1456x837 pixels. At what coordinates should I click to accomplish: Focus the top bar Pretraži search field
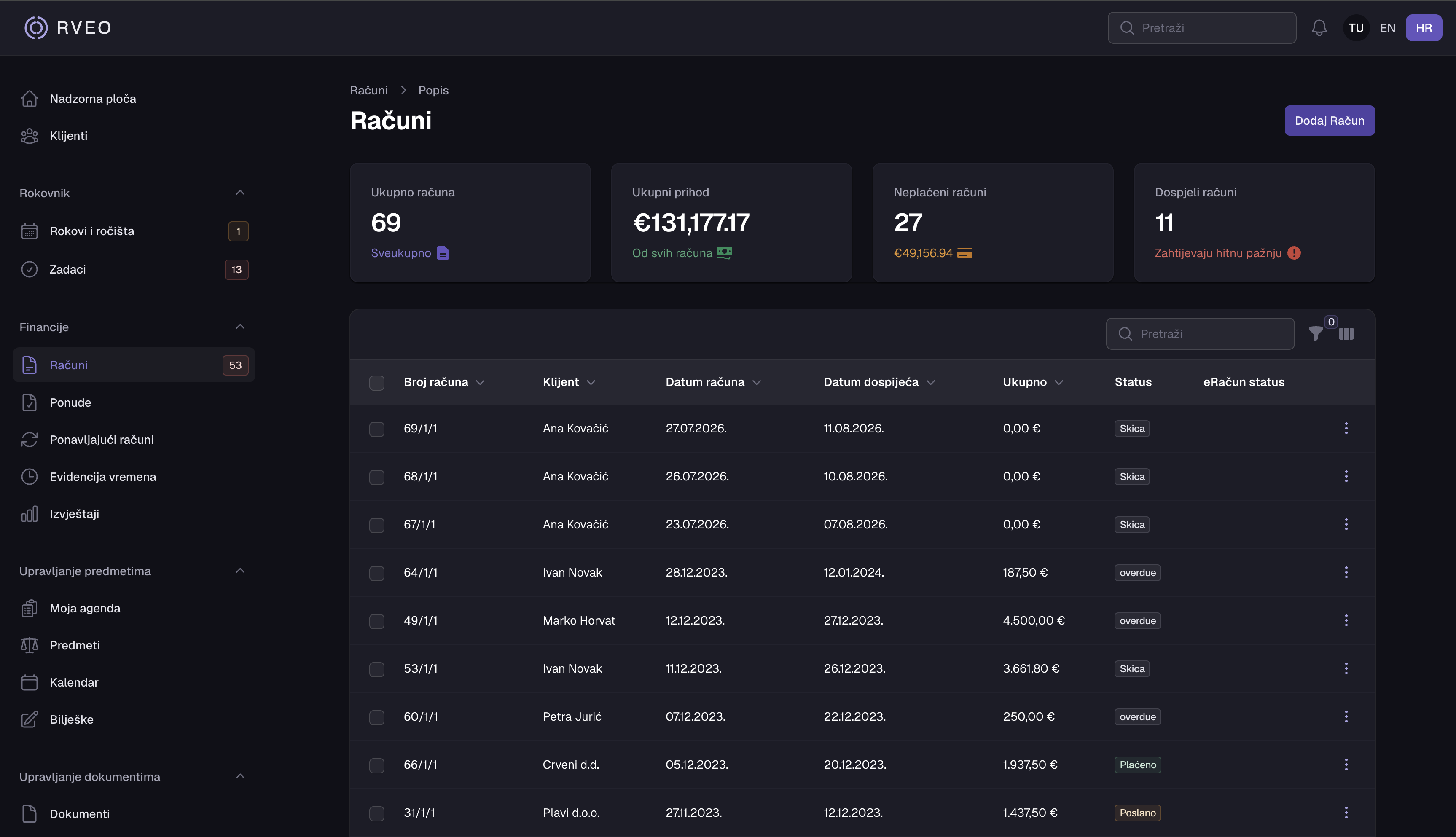[x=1201, y=27]
